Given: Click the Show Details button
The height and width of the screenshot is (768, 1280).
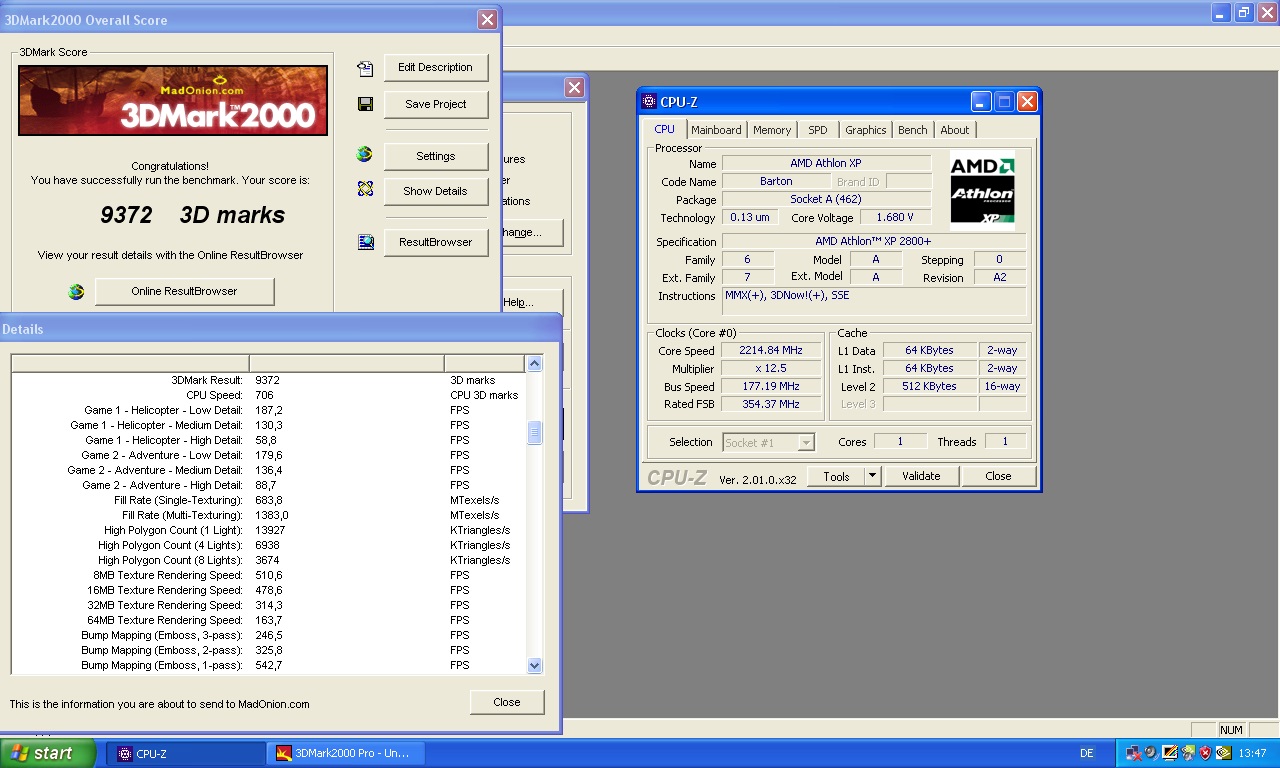Looking at the screenshot, I should pos(436,191).
